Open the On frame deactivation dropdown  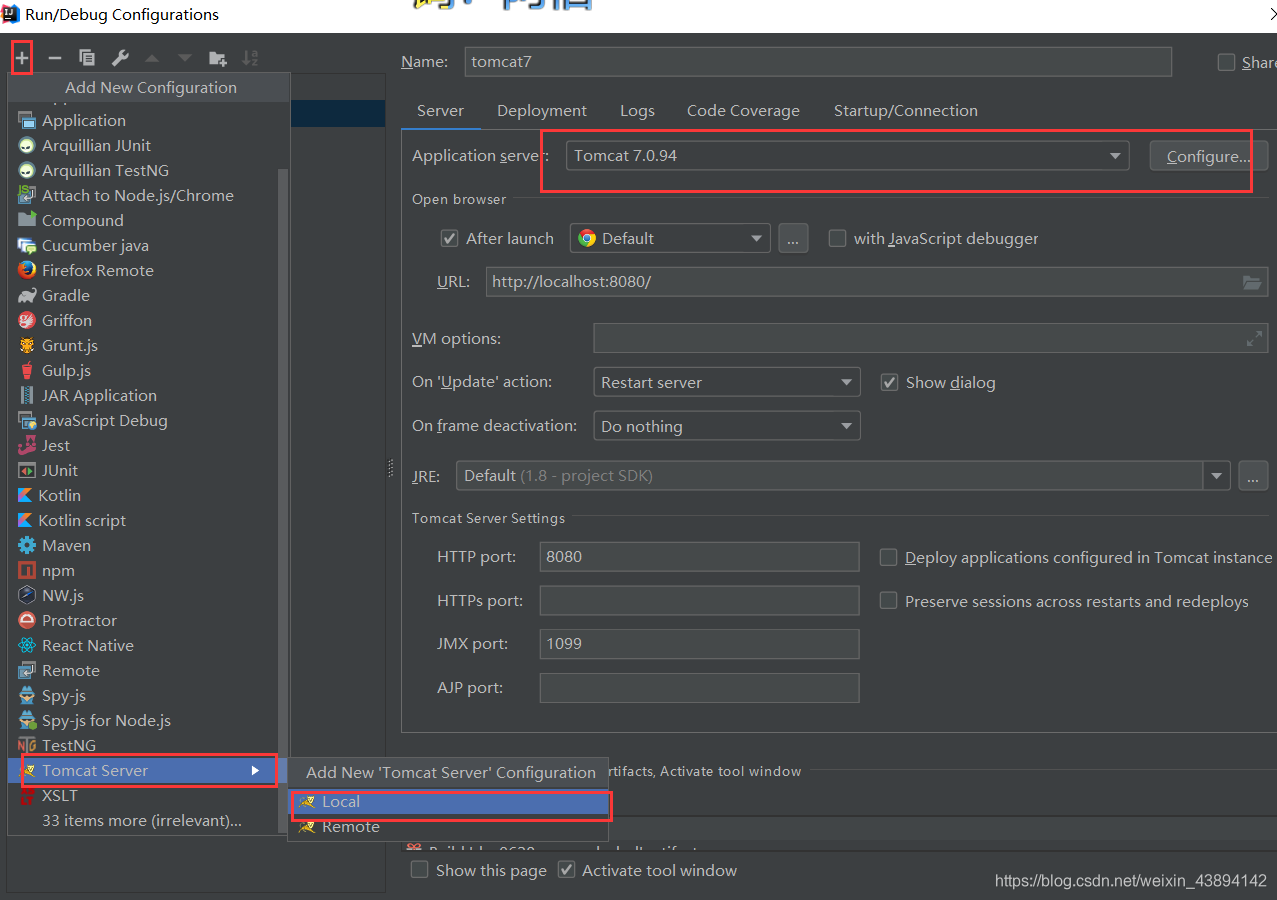tap(727, 426)
